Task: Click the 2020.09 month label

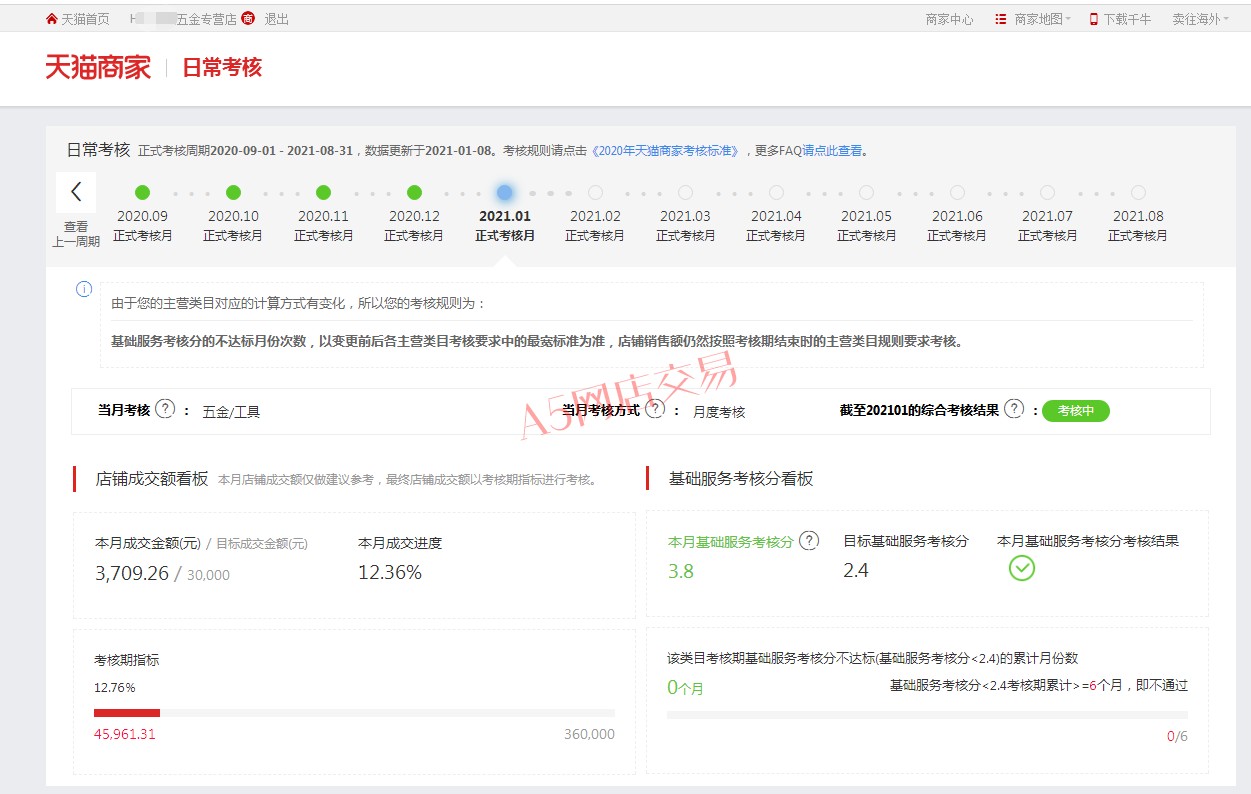Action: pyautogui.click(x=142, y=216)
